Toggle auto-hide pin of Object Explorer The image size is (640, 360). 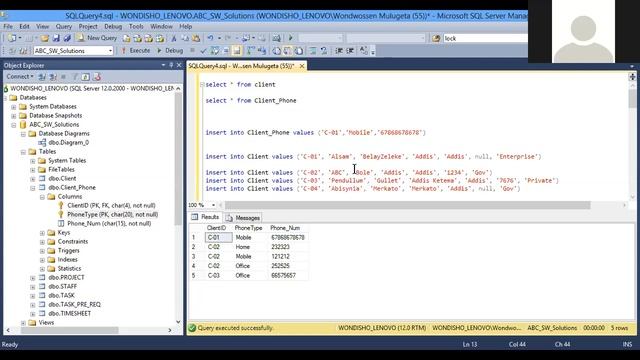tap(171, 65)
